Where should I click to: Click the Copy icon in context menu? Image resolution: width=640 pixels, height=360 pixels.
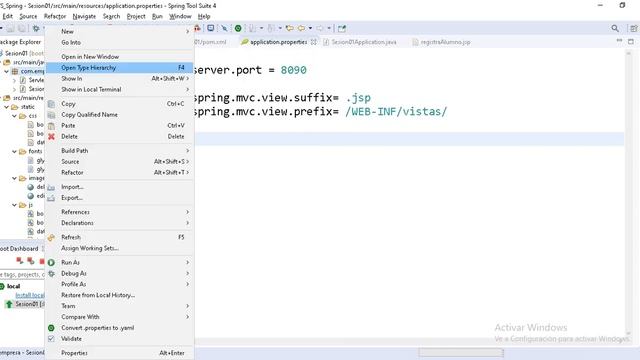(x=51, y=104)
